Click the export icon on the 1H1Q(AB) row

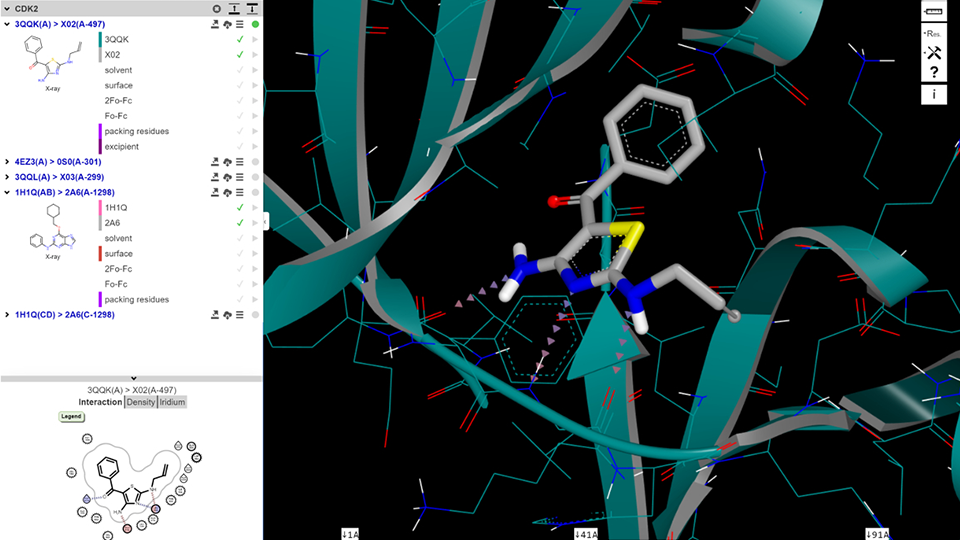coord(215,193)
